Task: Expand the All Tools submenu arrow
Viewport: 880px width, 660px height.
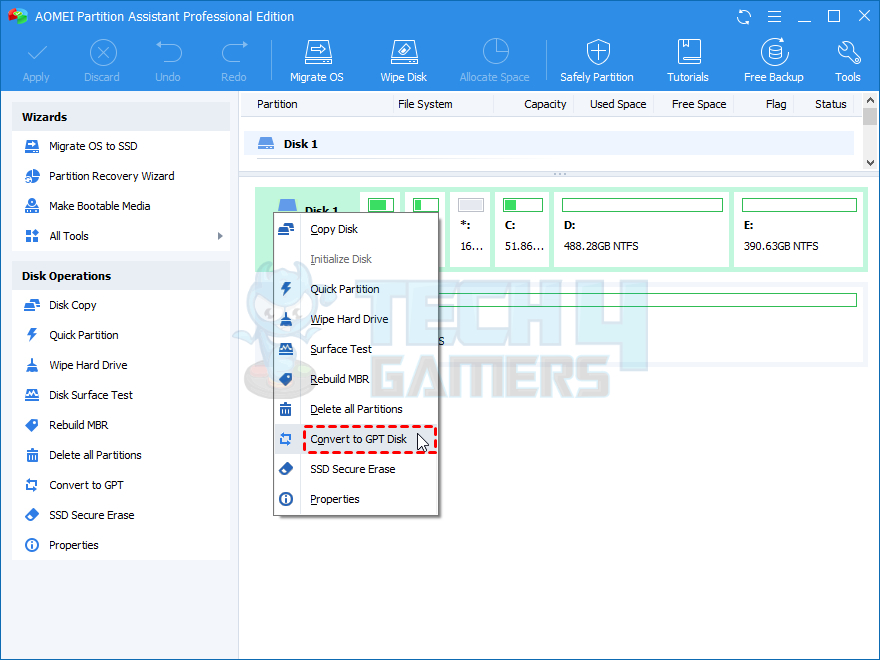Action: coord(220,236)
